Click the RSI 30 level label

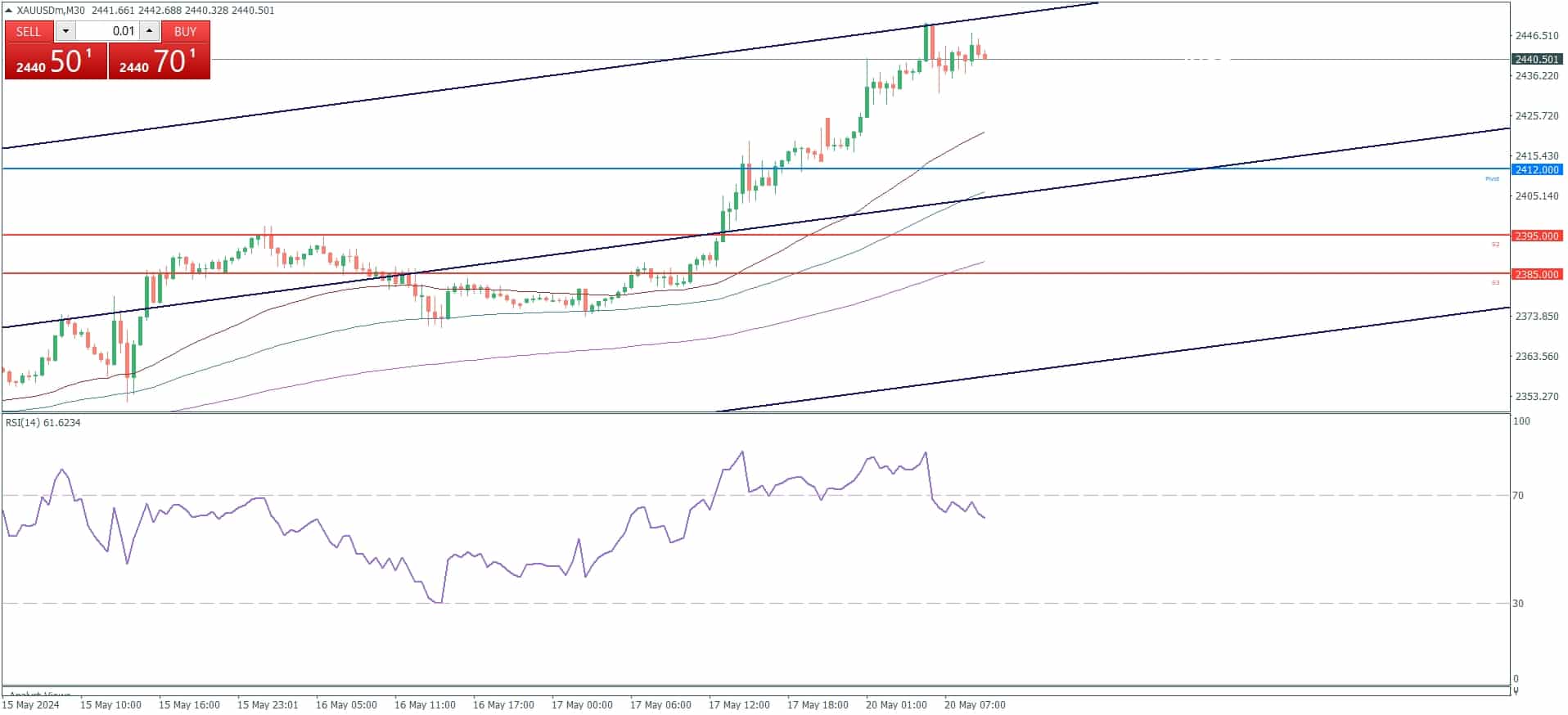(1518, 603)
